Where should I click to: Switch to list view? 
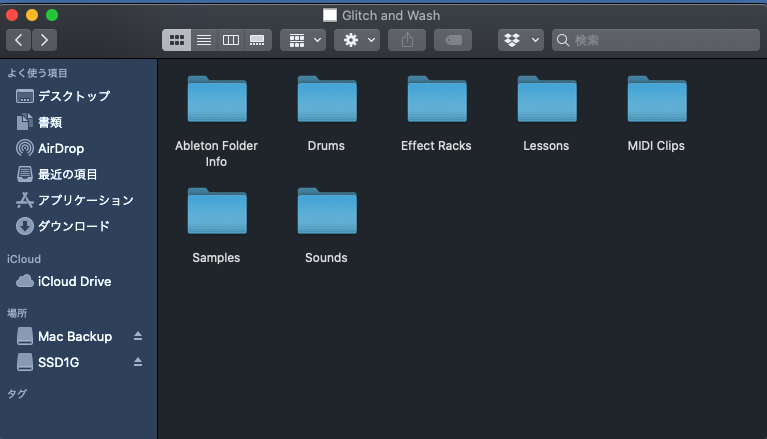coord(204,40)
